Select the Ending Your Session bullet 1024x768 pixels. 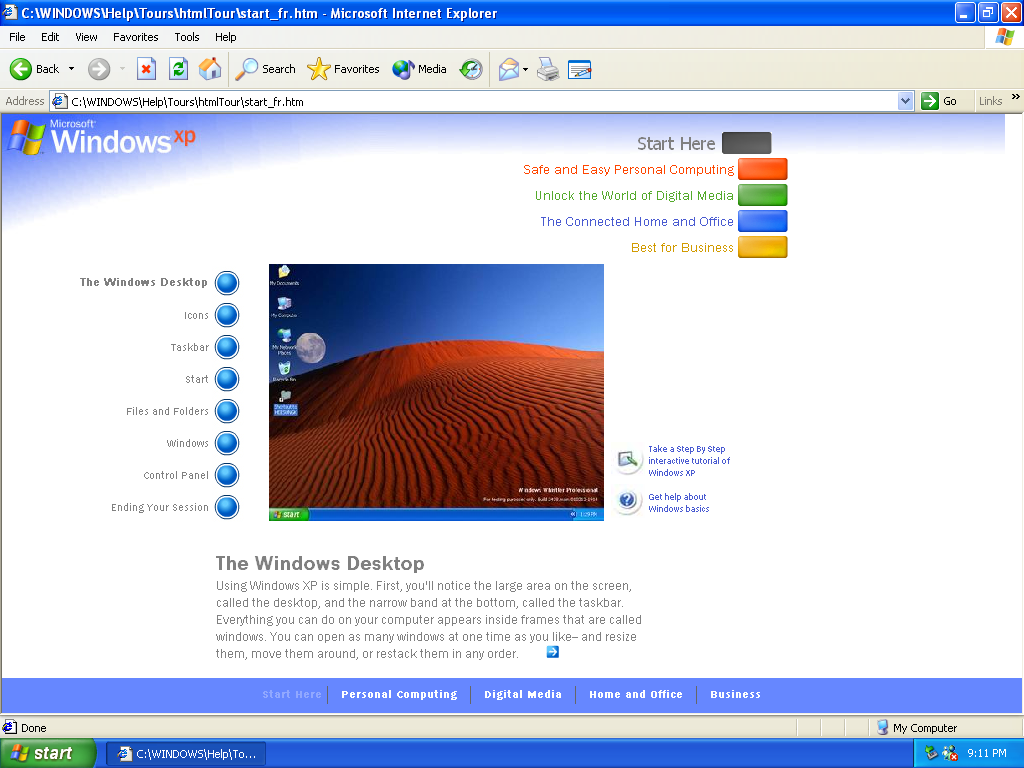[x=227, y=507]
